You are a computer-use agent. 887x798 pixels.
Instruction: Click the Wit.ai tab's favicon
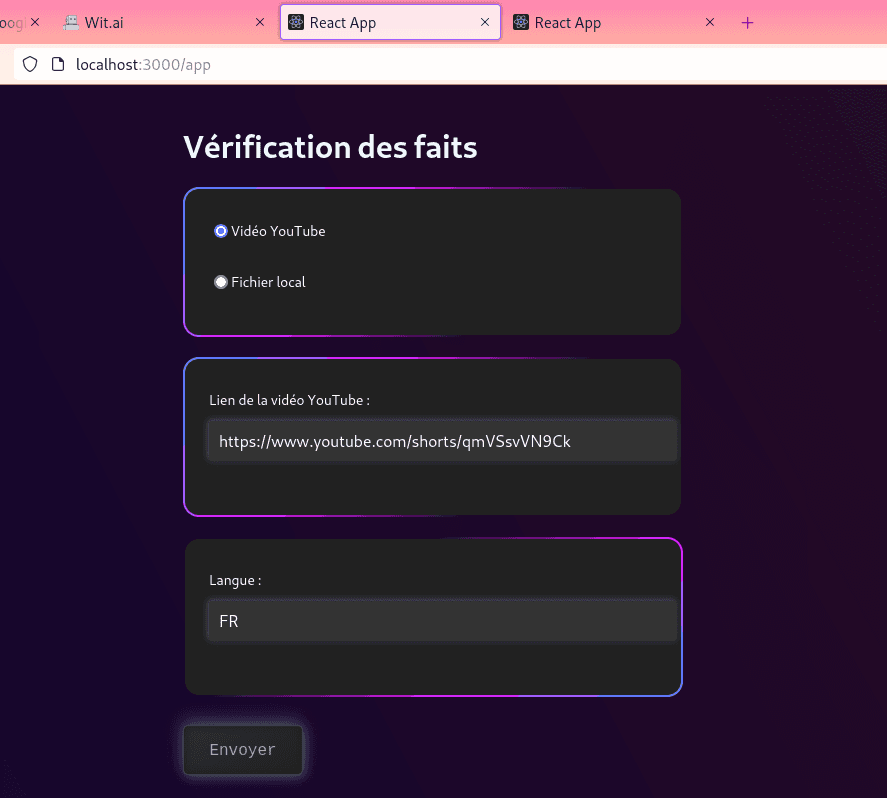[x=70, y=21]
